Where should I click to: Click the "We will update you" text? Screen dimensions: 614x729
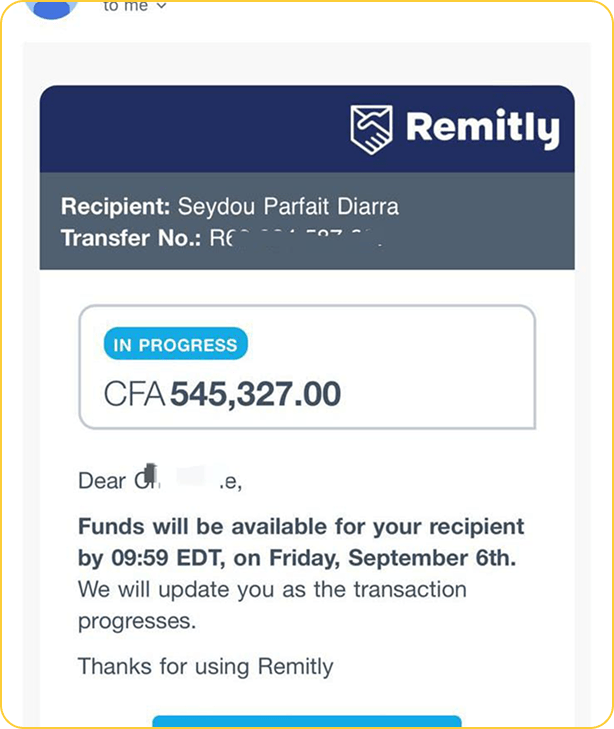click(x=272, y=589)
